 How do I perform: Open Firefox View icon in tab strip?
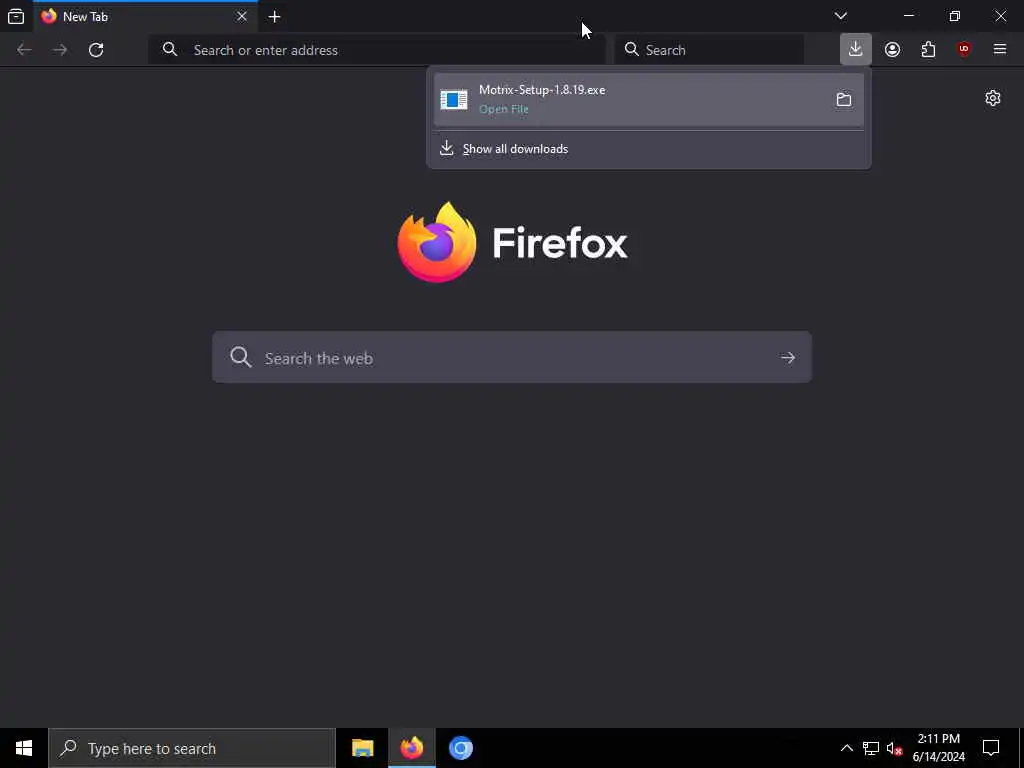point(16,16)
